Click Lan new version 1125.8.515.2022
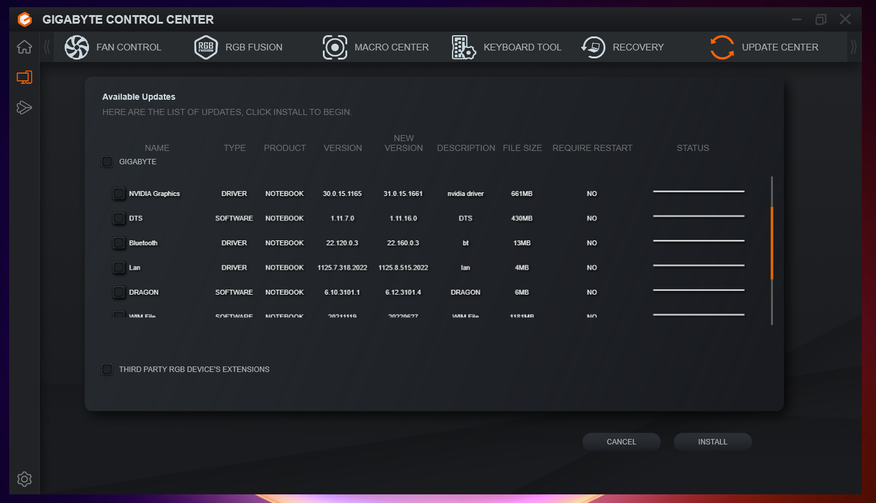The image size is (876, 503). coord(403,268)
